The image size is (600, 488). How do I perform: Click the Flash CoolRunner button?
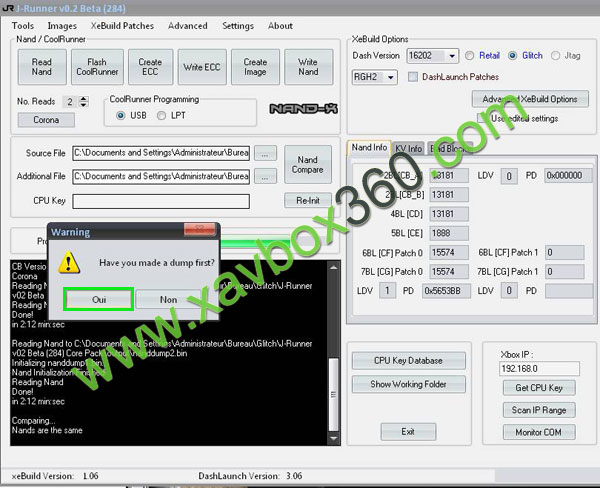[97, 67]
